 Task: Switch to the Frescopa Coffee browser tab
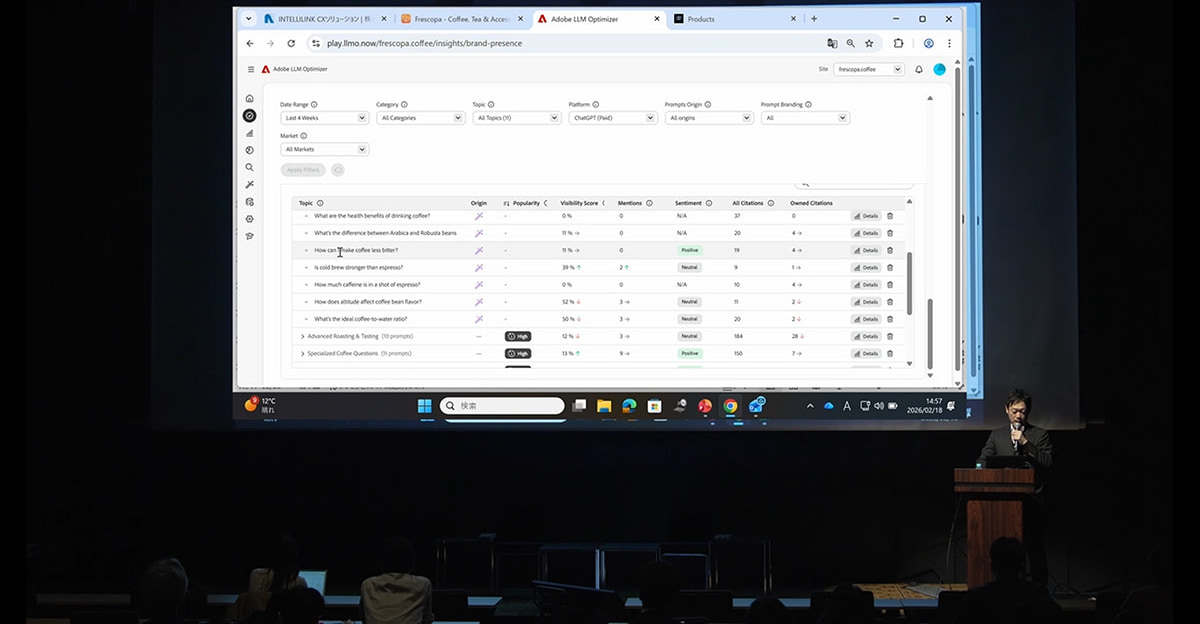click(x=460, y=19)
